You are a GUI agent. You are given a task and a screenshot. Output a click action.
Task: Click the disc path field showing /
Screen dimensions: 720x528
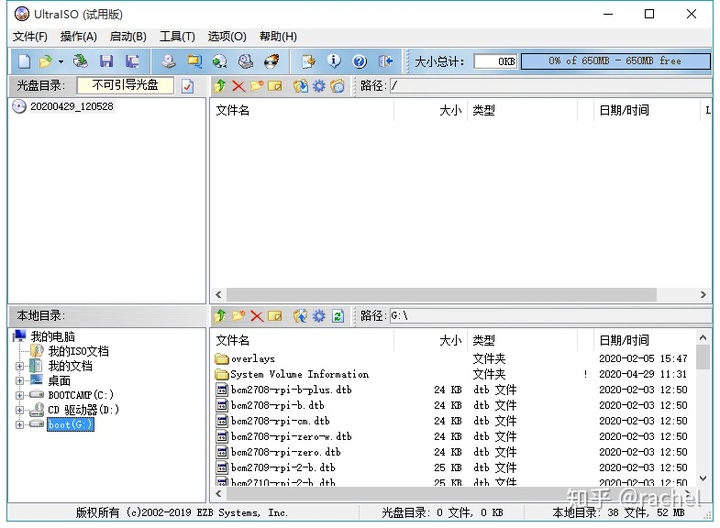click(x=551, y=86)
